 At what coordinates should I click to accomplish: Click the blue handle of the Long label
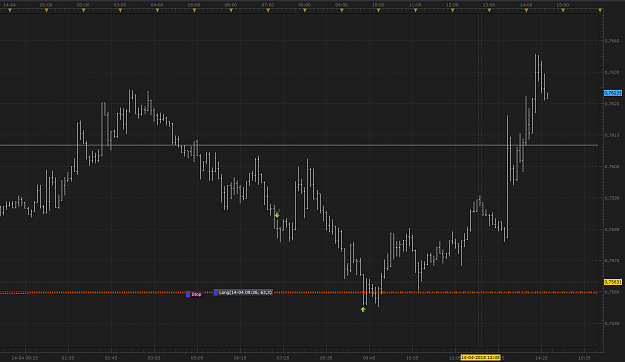(216, 292)
